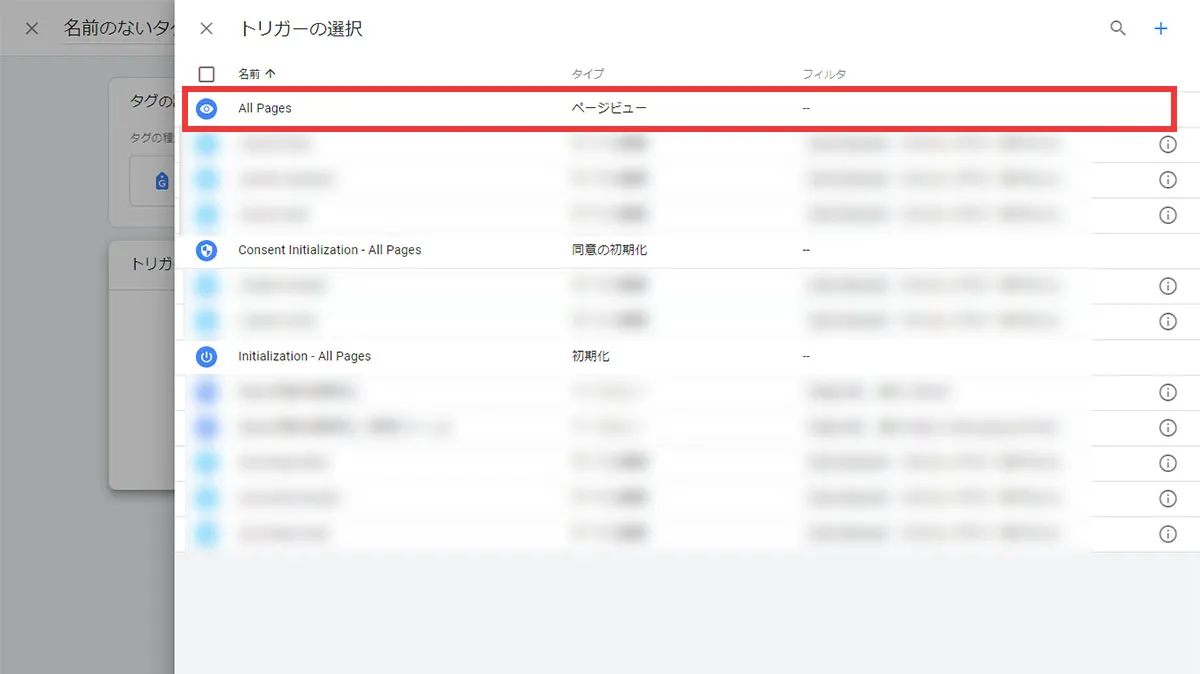1200x674 pixels.
Task: Tick the select-all checkbox in the header row
Action: (x=207, y=74)
